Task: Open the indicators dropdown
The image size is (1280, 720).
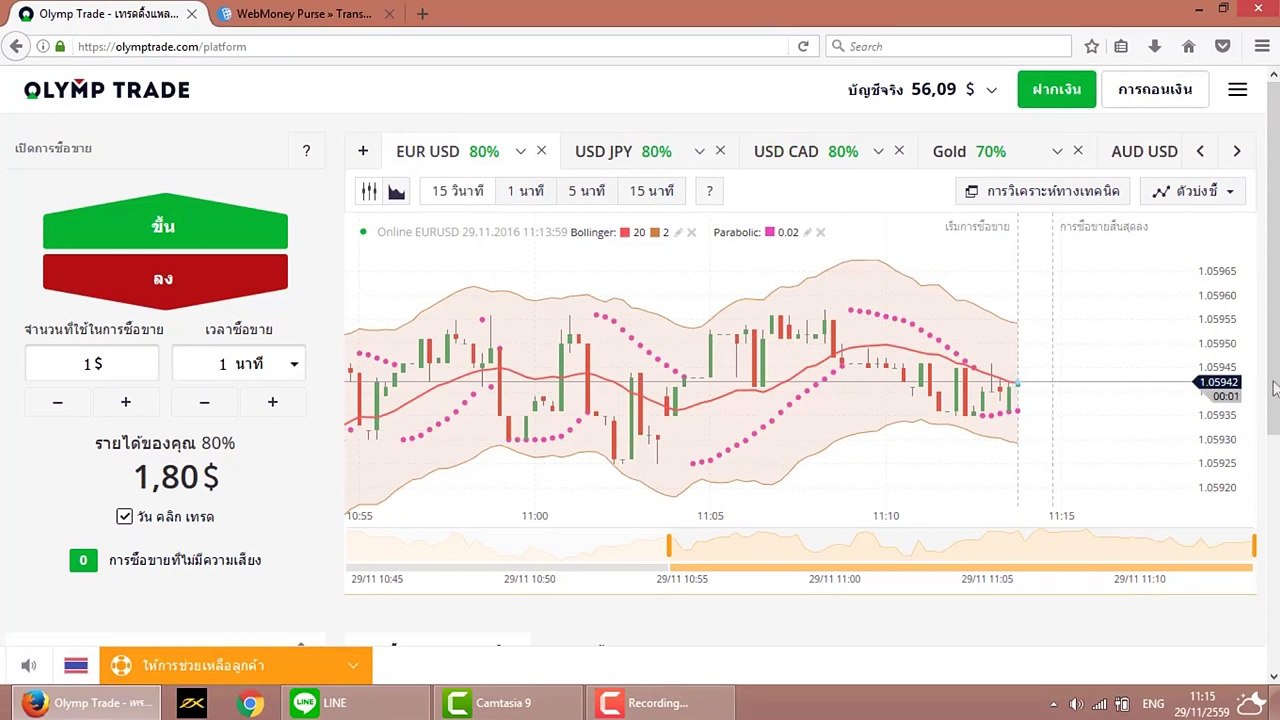Action: [x=1193, y=191]
